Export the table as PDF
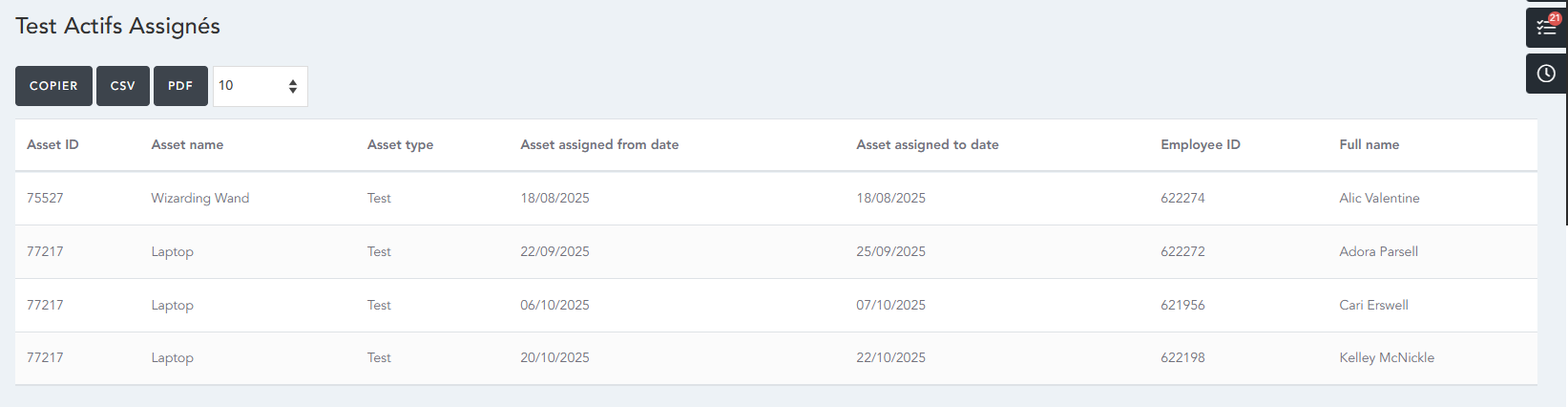Screen dimensions: 1568x407 point(180,86)
